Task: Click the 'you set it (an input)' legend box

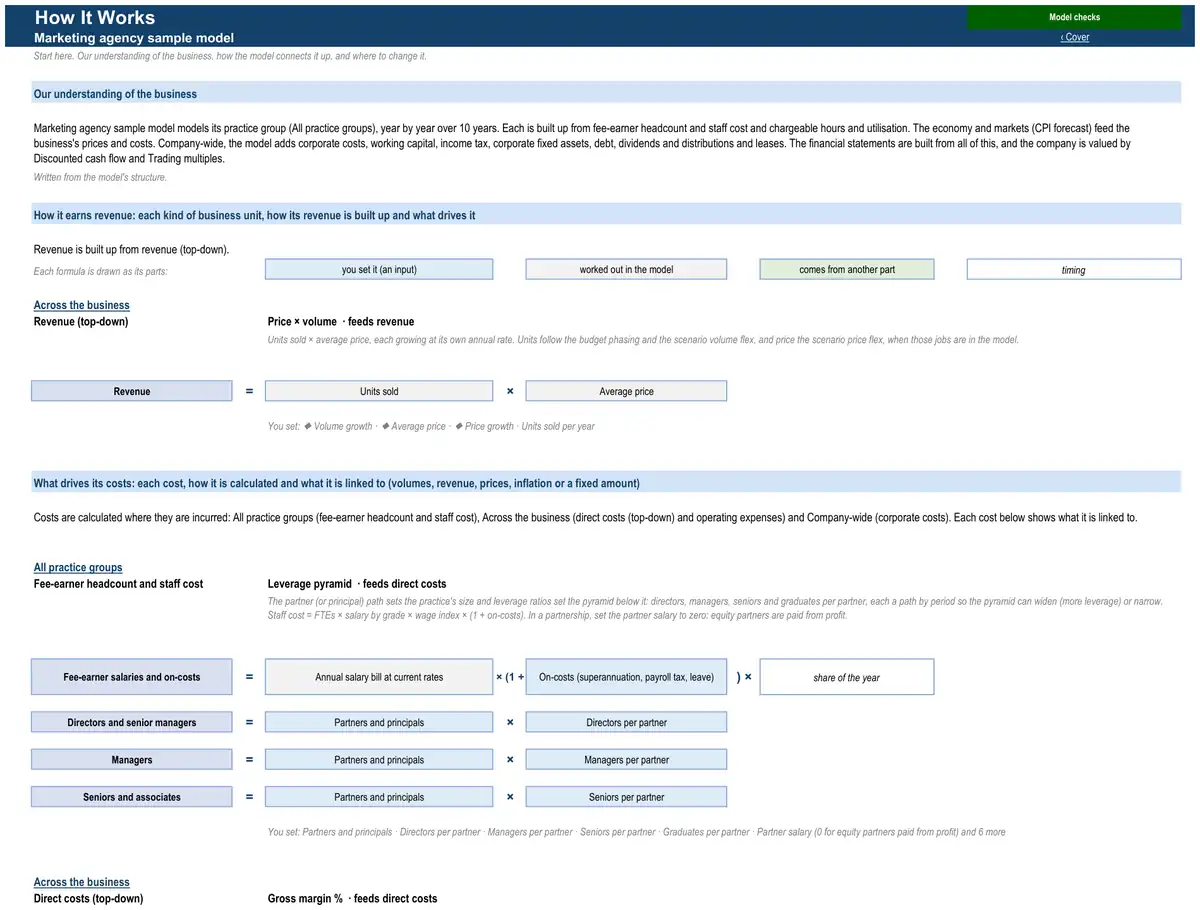Action: (x=379, y=269)
